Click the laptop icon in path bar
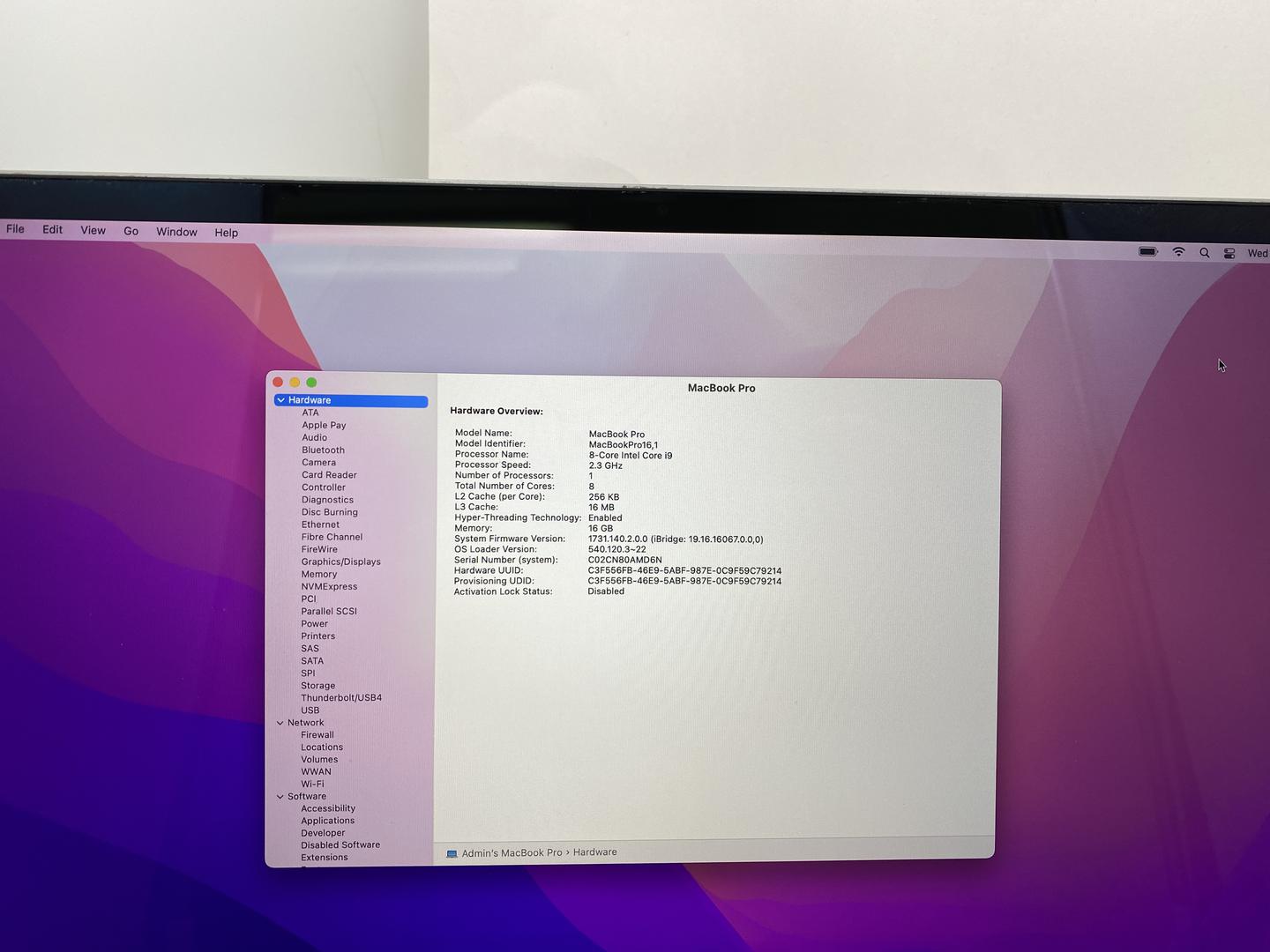 click(x=452, y=853)
